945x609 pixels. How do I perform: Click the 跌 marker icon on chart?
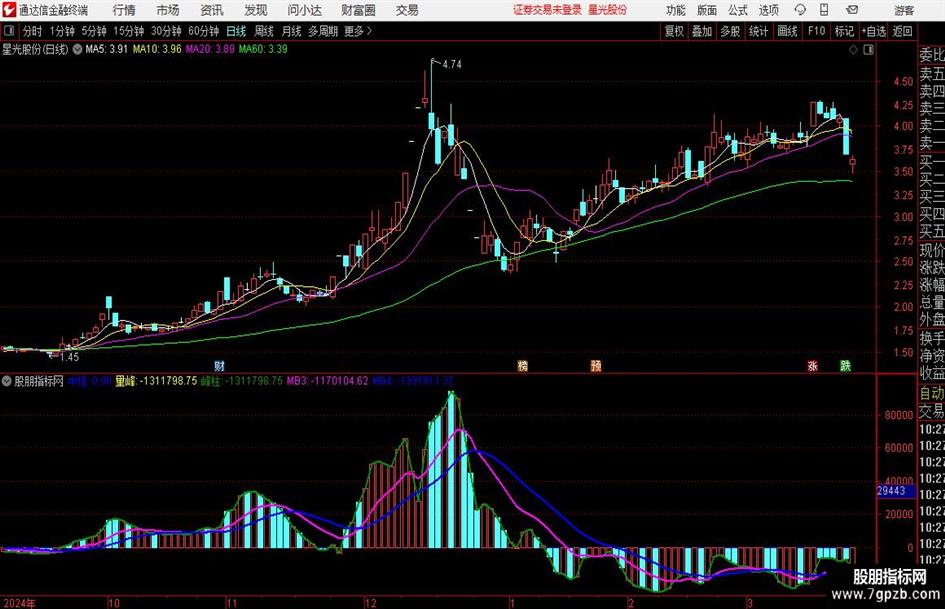[x=846, y=366]
